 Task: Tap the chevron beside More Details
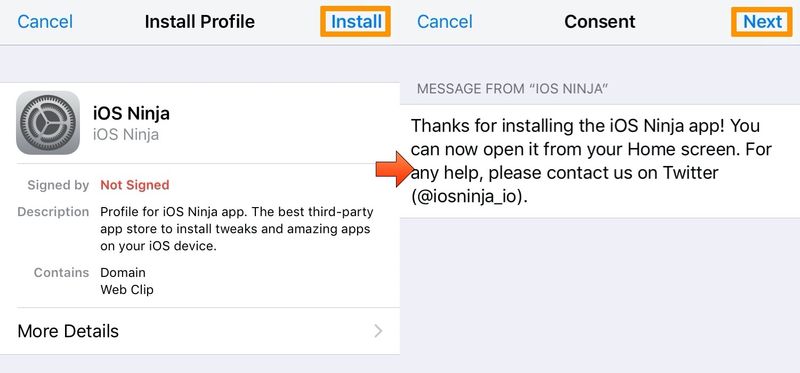(378, 331)
